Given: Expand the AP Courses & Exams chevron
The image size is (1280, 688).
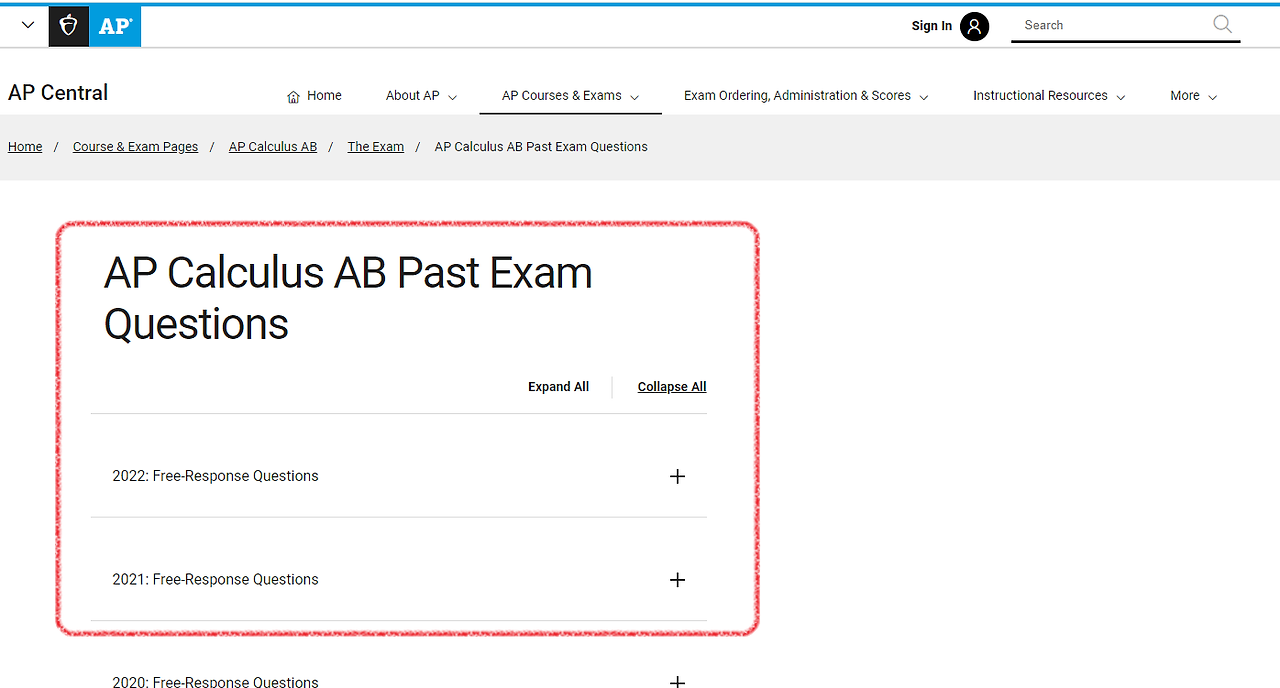Looking at the screenshot, I should coord(634,97).
